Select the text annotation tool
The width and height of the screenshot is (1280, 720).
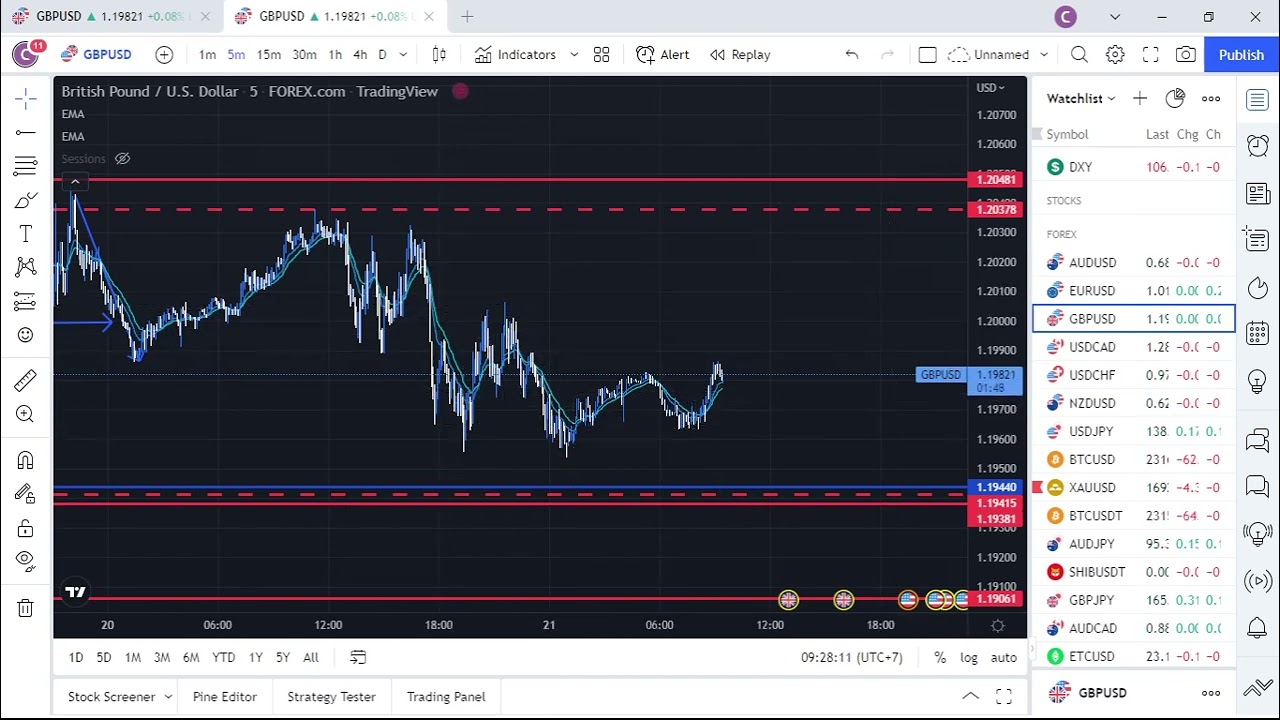26,234
